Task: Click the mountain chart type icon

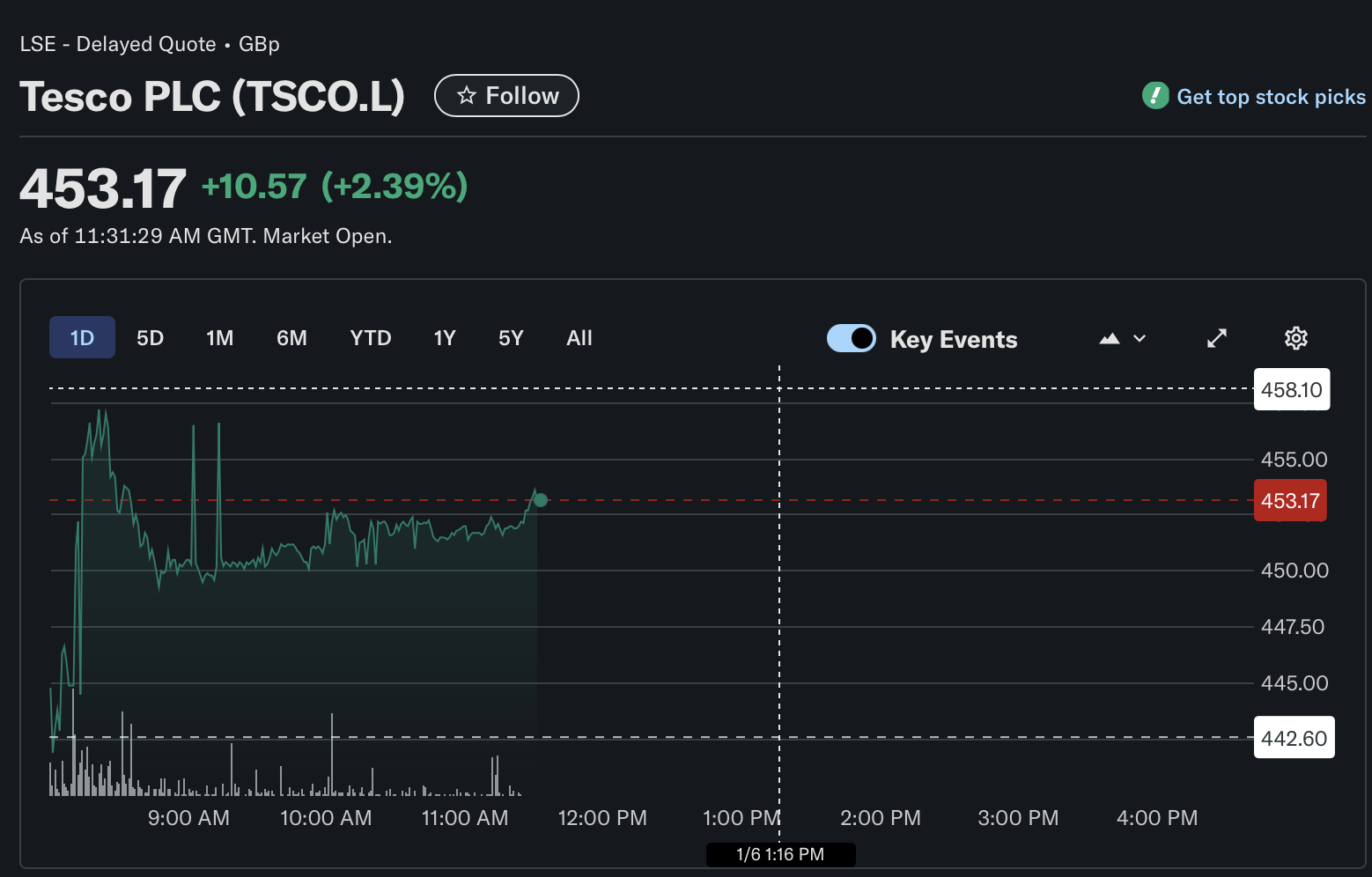Action: tap(1110, 338)
